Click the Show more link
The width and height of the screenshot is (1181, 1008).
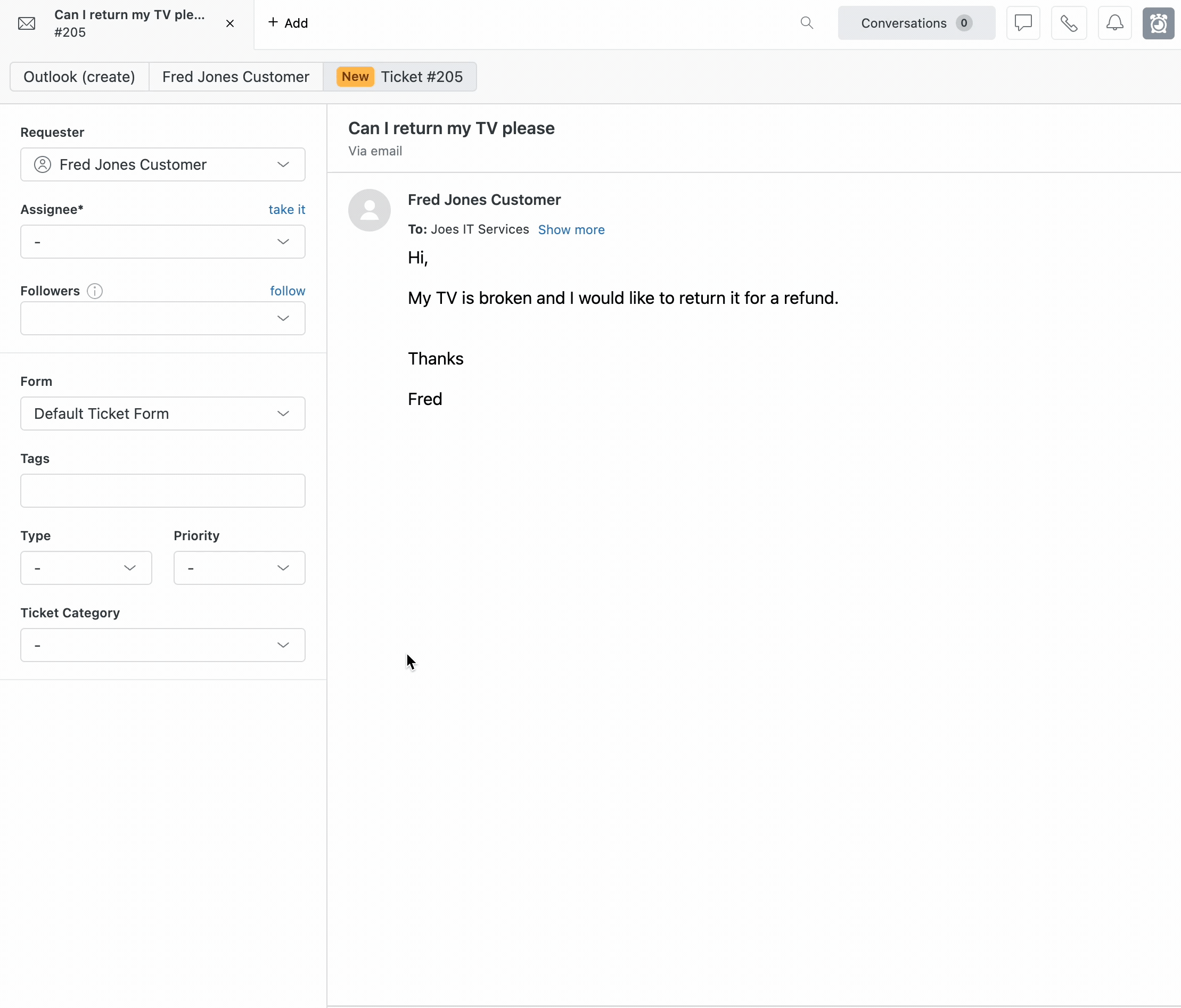click(x=571, y=229)
